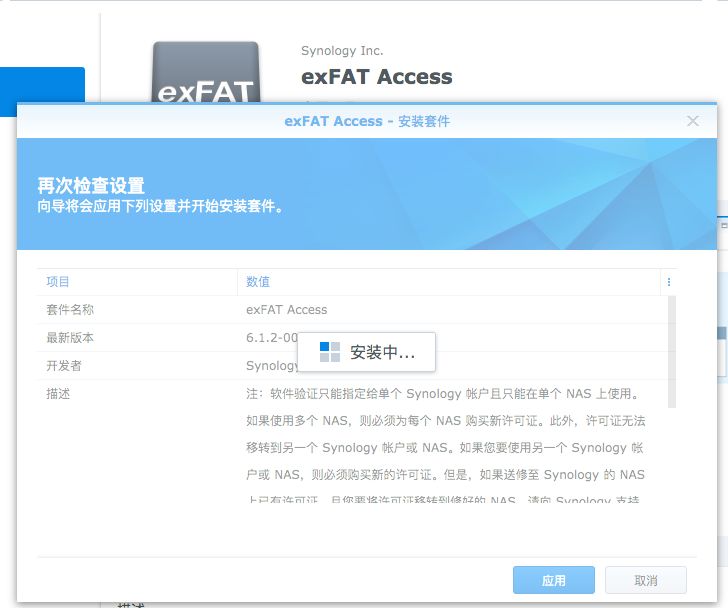Select the 最新版本 row label

click(x=70, y=337)
